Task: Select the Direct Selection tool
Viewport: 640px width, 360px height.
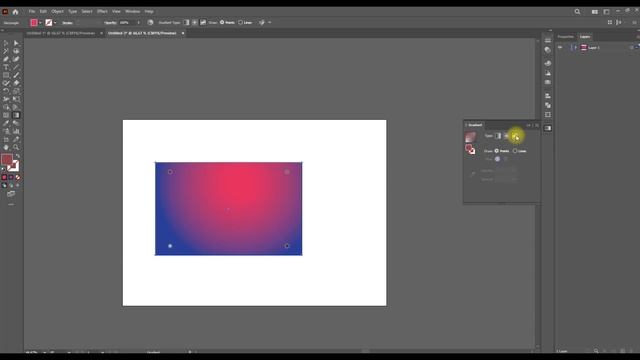Action: 16,43
